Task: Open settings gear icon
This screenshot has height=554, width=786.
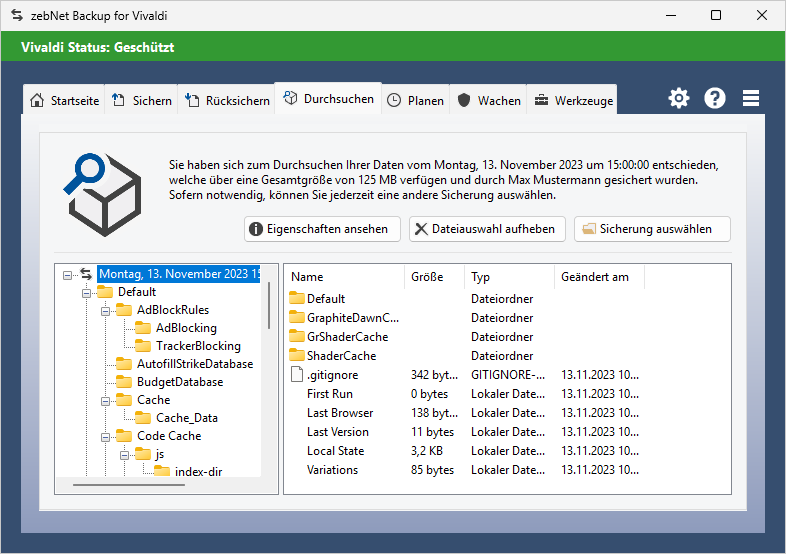Action: pos(679,98)
